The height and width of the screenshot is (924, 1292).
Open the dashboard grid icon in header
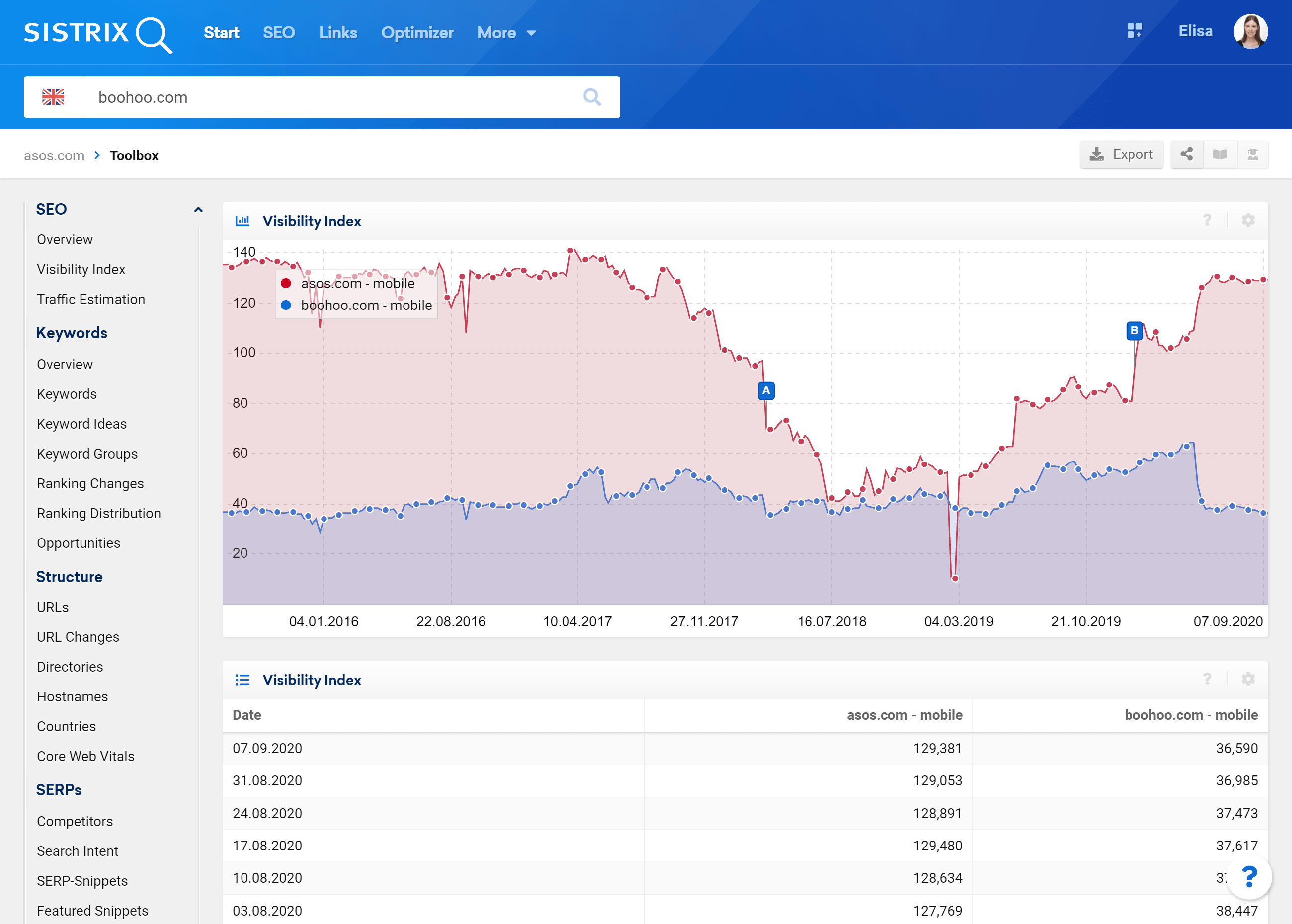point(1134,31)
